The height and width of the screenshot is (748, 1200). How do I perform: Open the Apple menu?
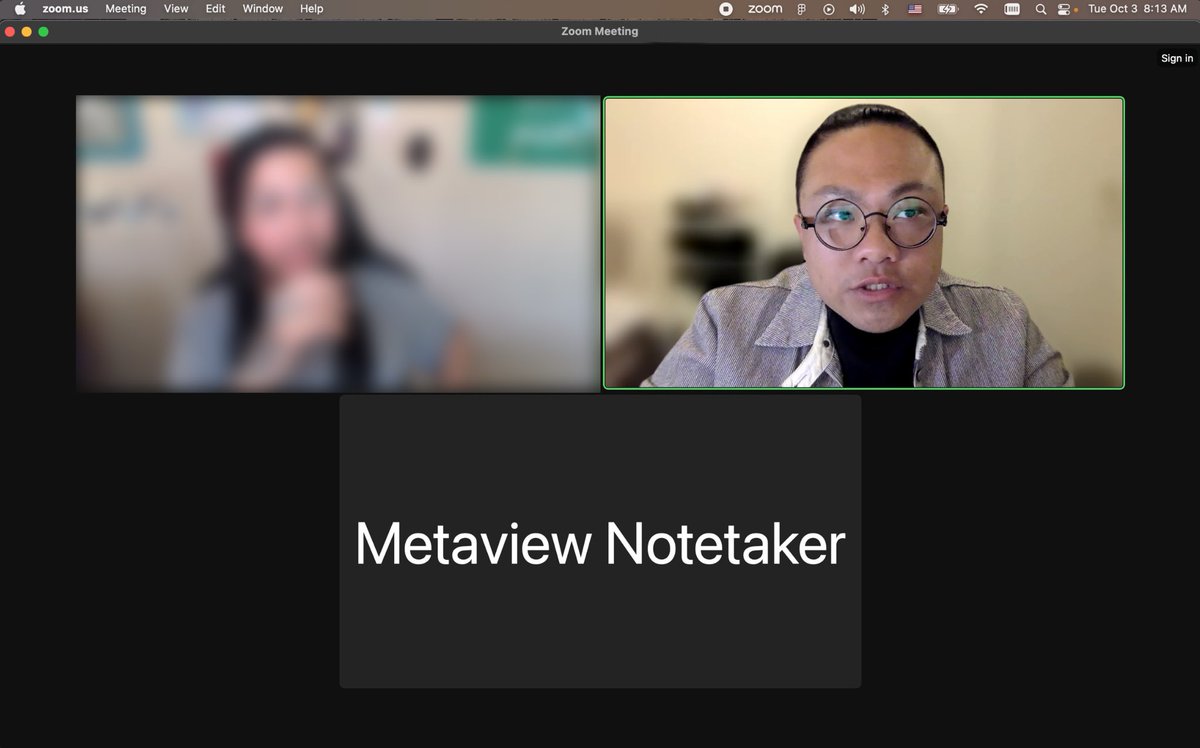click(x=20, y=8)
